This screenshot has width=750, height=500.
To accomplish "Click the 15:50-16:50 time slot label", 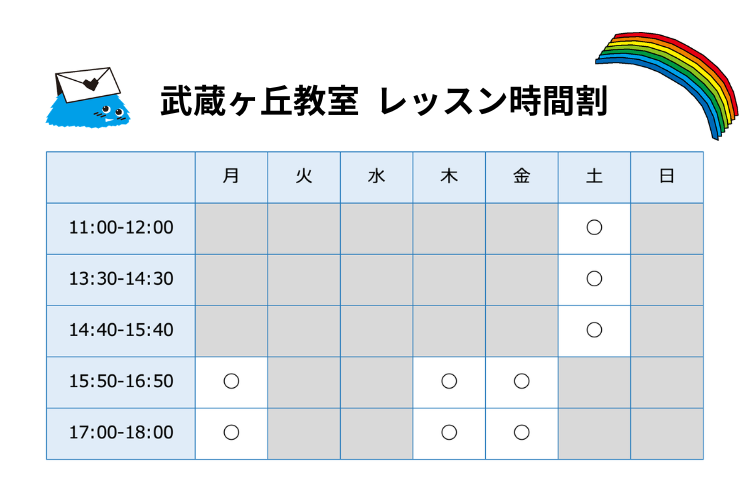I will tap(121, 381).
